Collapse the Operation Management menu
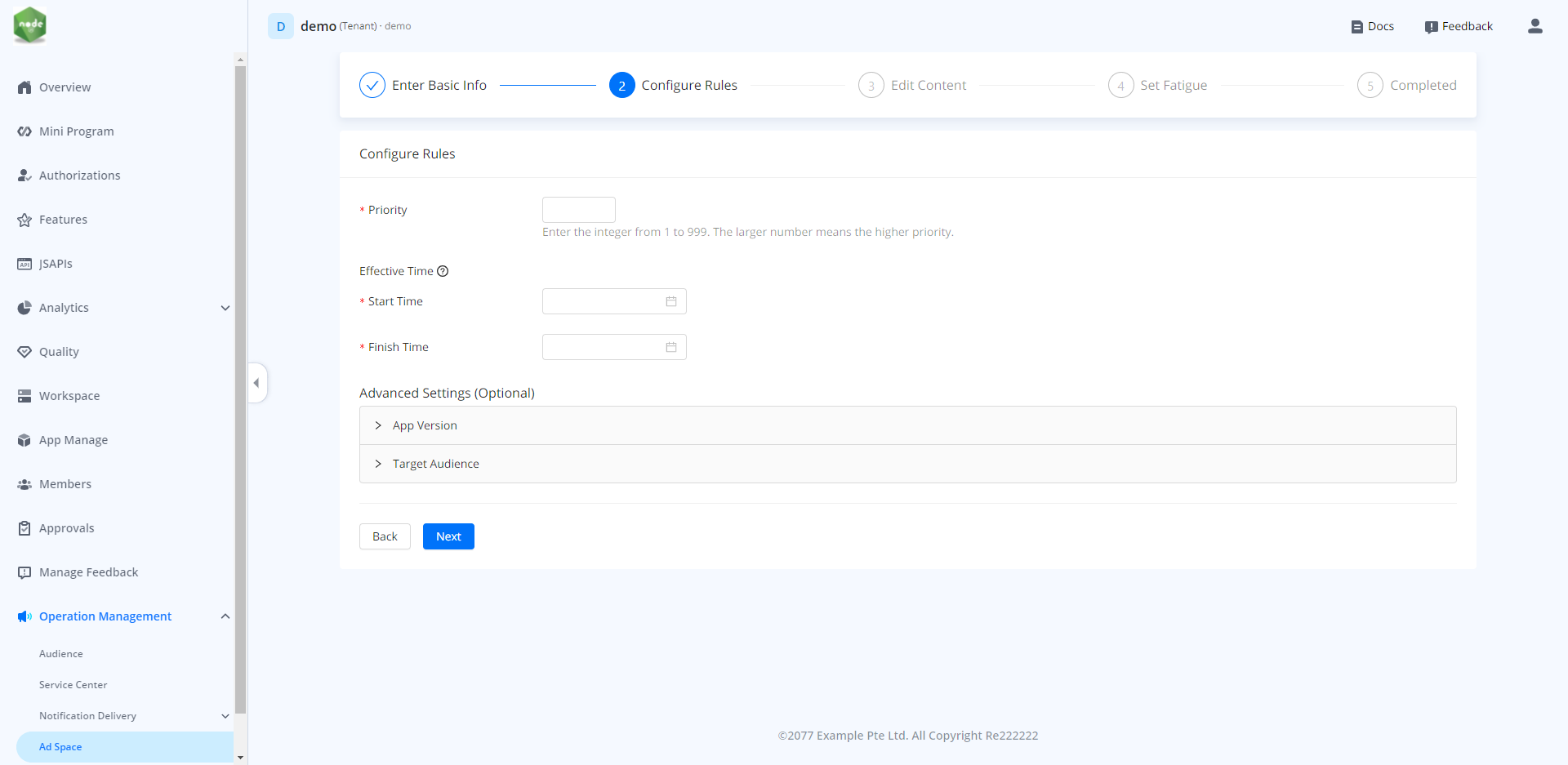The width and height of the screenshot is (1568, 765). click(x=225, y=616)
